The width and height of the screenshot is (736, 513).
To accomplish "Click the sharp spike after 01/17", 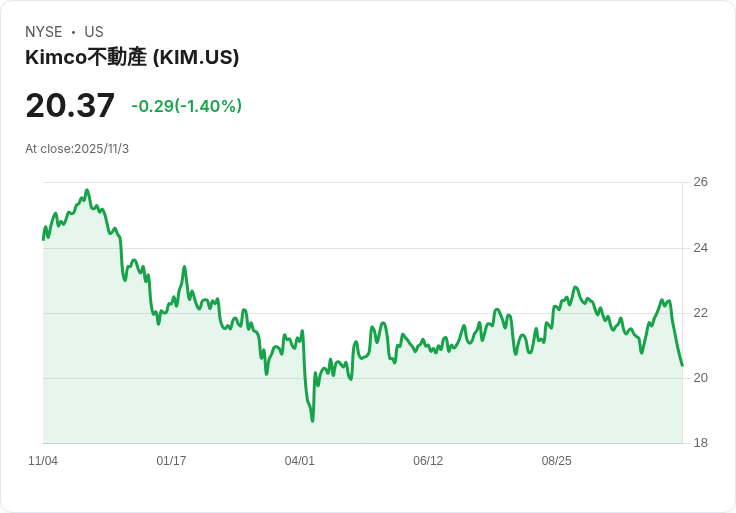I will click(184, 267).
